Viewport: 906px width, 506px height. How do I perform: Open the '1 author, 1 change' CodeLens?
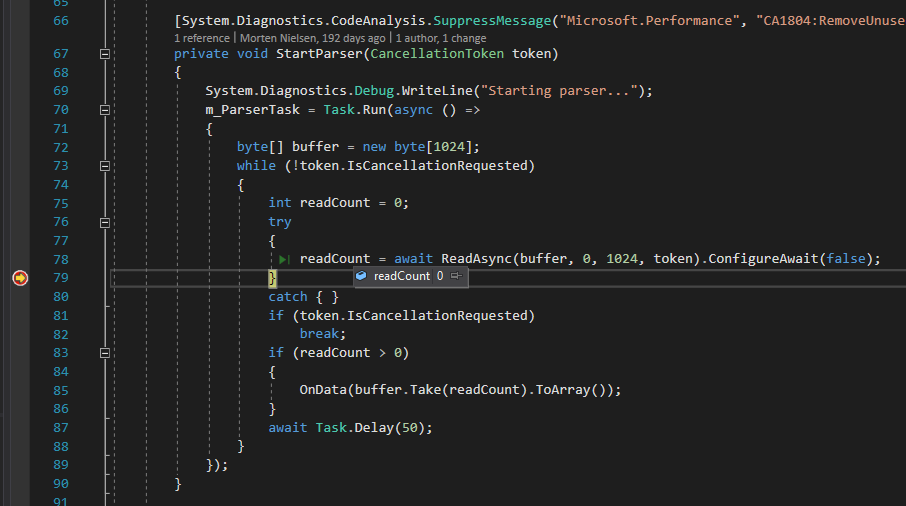441,38
